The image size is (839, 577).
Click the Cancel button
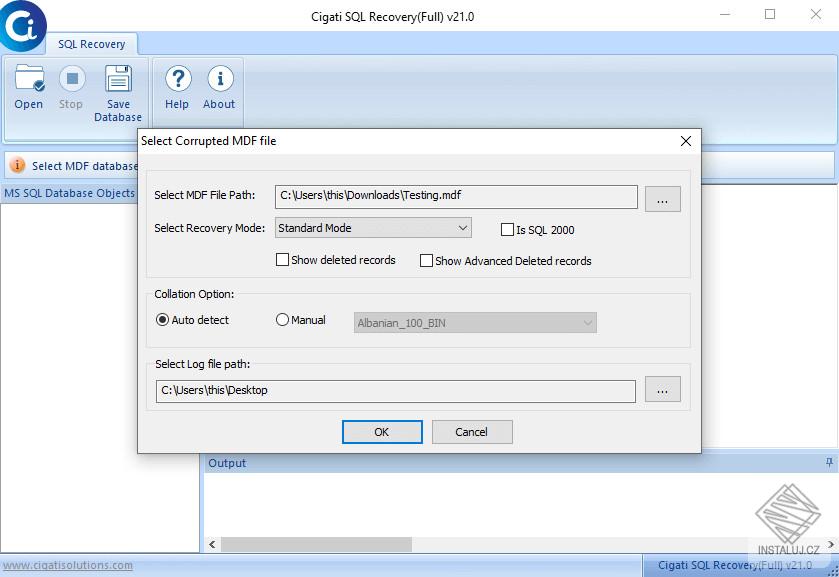coord(472,432)
